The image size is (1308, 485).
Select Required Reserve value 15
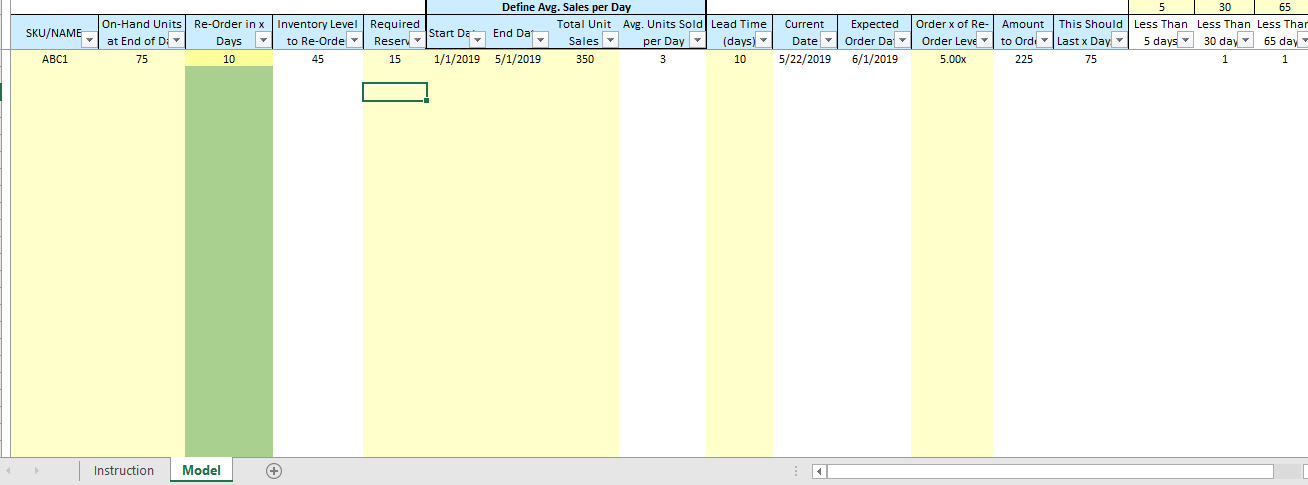395,59
